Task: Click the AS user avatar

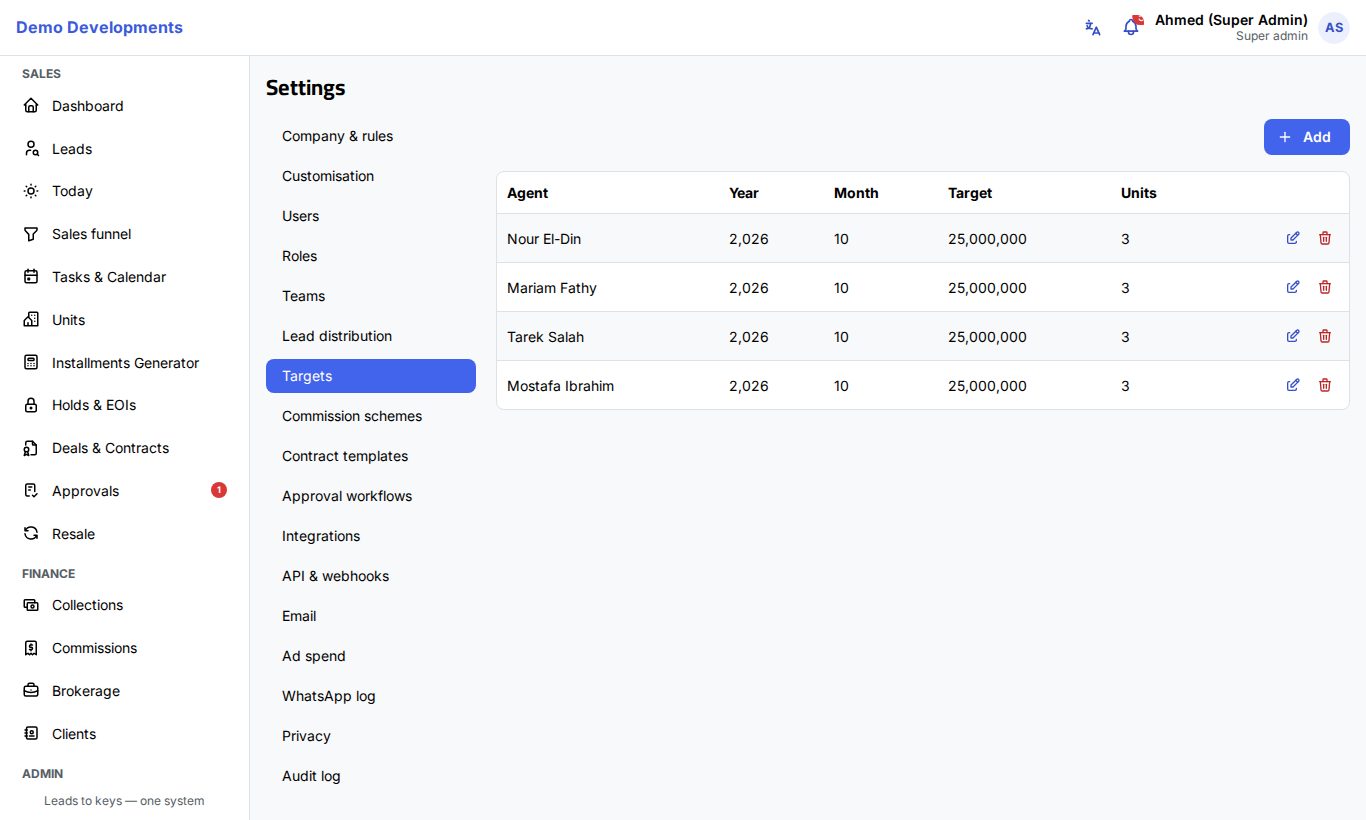Action: 1334,28
